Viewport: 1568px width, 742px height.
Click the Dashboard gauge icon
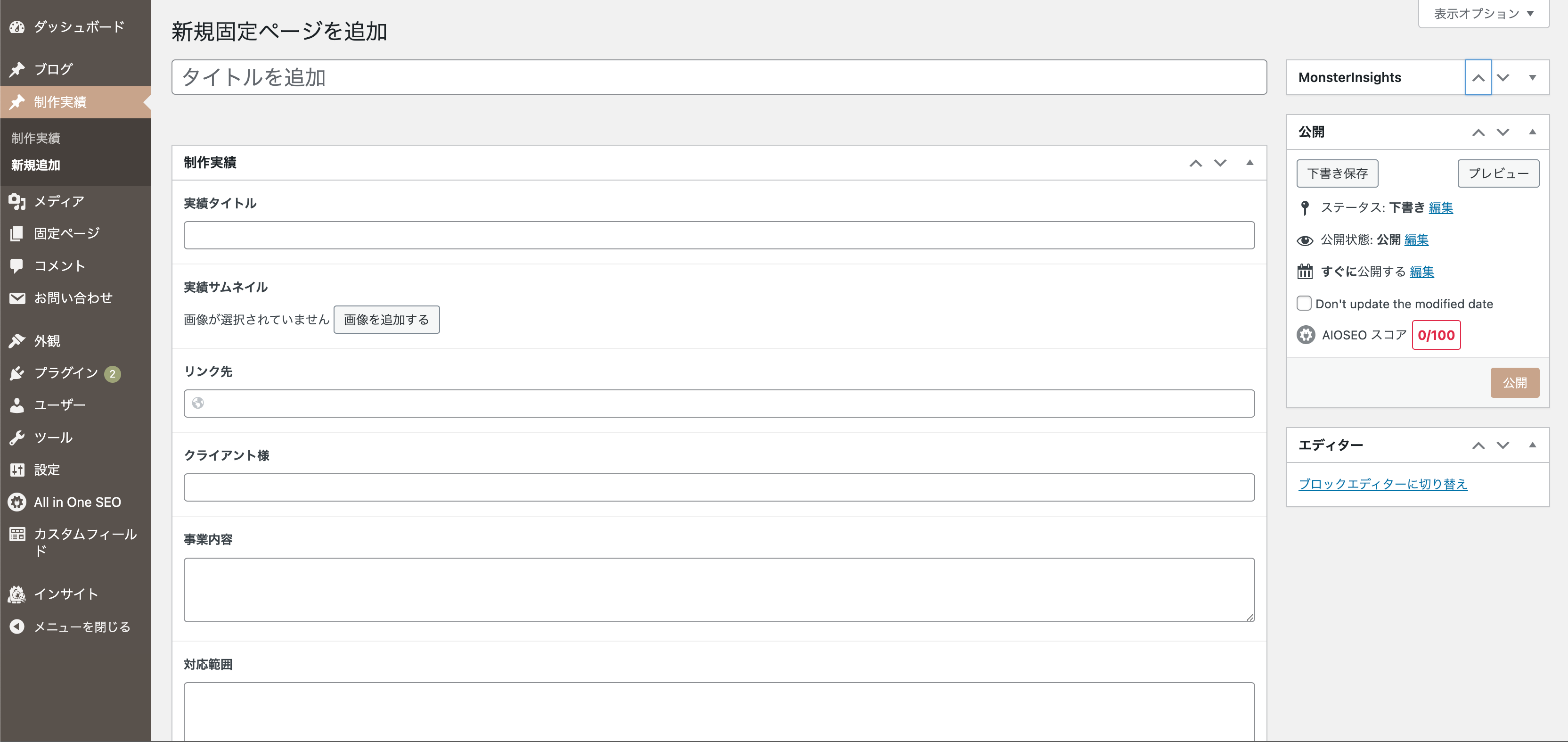pyautogui.click(x=17, y=27)
